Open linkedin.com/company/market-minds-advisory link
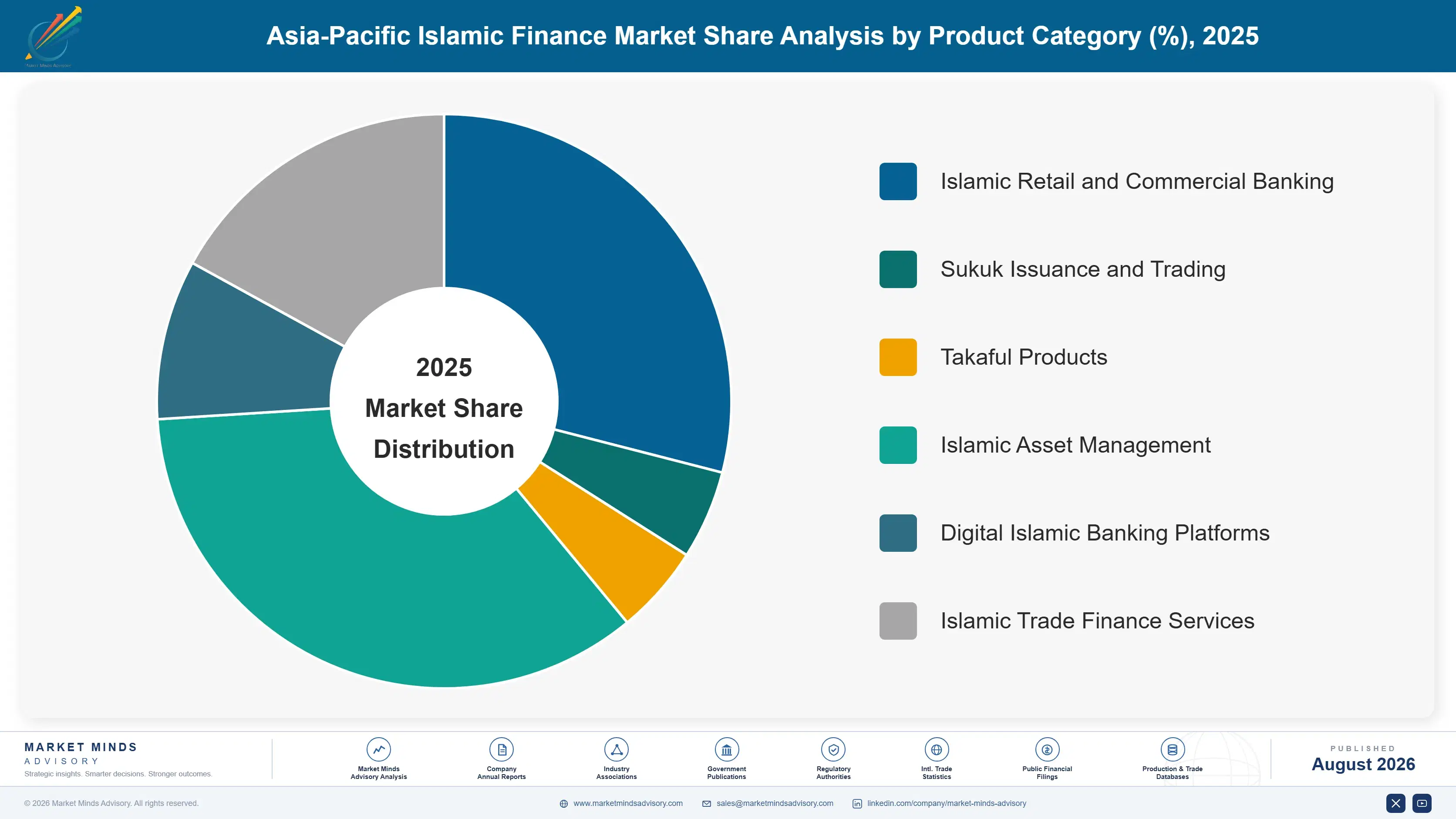The image size is (1456, 819). click(947, 803)
